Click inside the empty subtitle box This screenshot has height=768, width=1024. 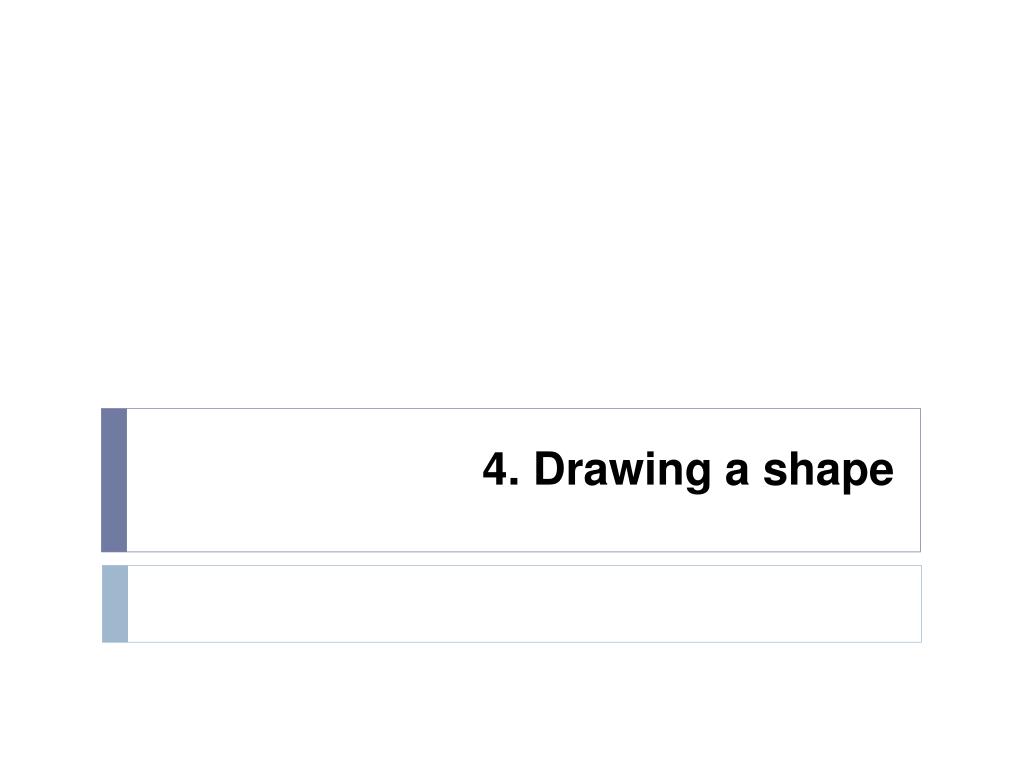(x=524, y=604)
